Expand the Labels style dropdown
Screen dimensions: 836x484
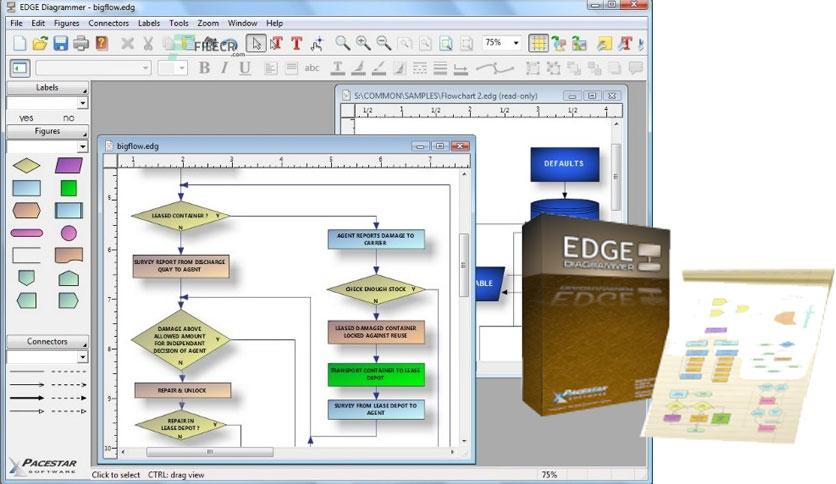47,103
